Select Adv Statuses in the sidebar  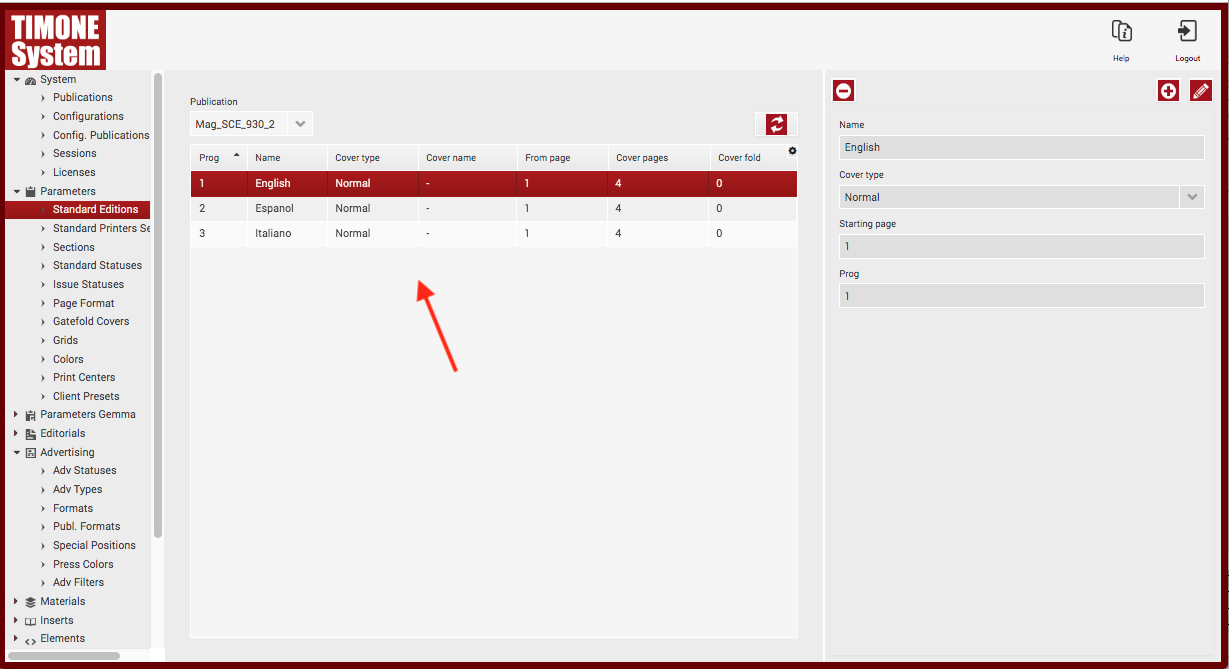click(84, 470)
